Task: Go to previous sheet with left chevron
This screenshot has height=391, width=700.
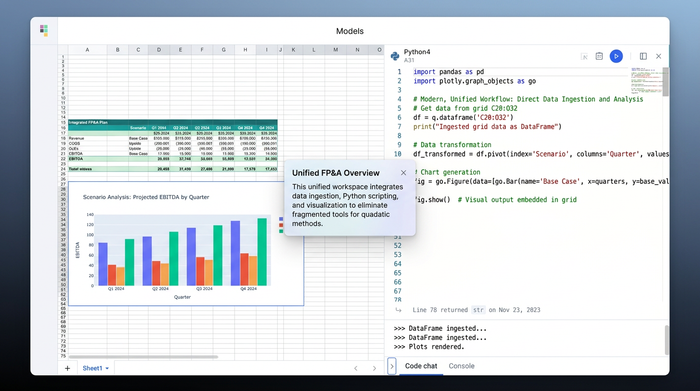Action: (356, 368)
